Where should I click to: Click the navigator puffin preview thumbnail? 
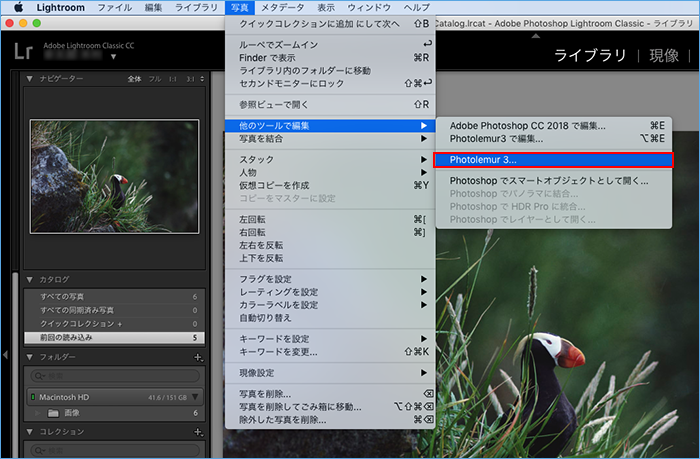114,176
